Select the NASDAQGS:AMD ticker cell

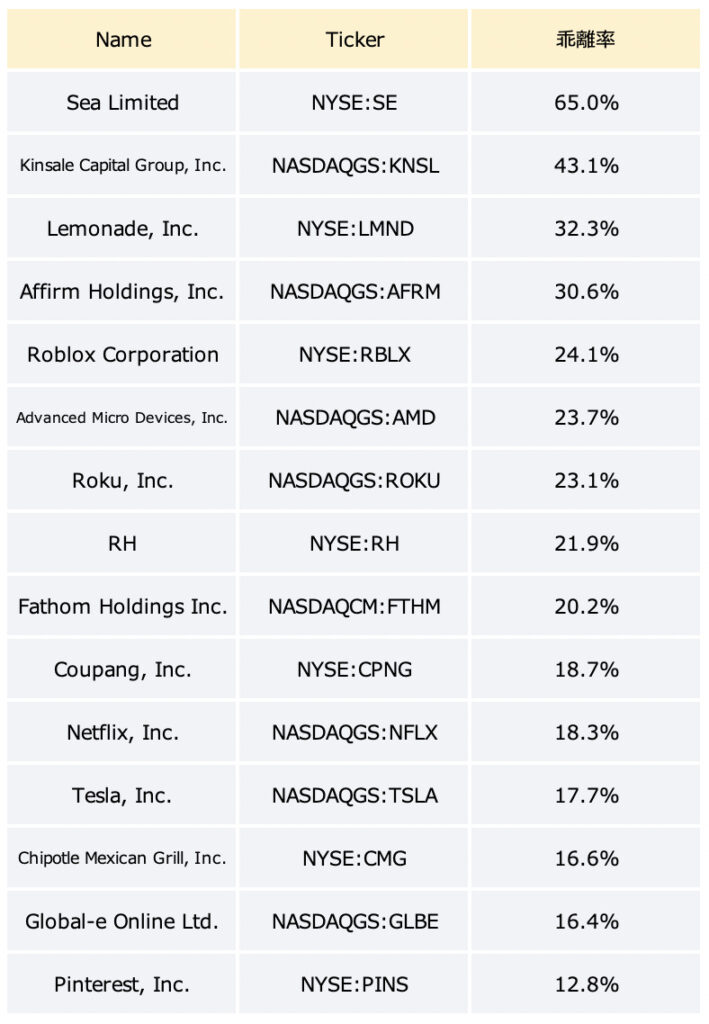point(354,417)
